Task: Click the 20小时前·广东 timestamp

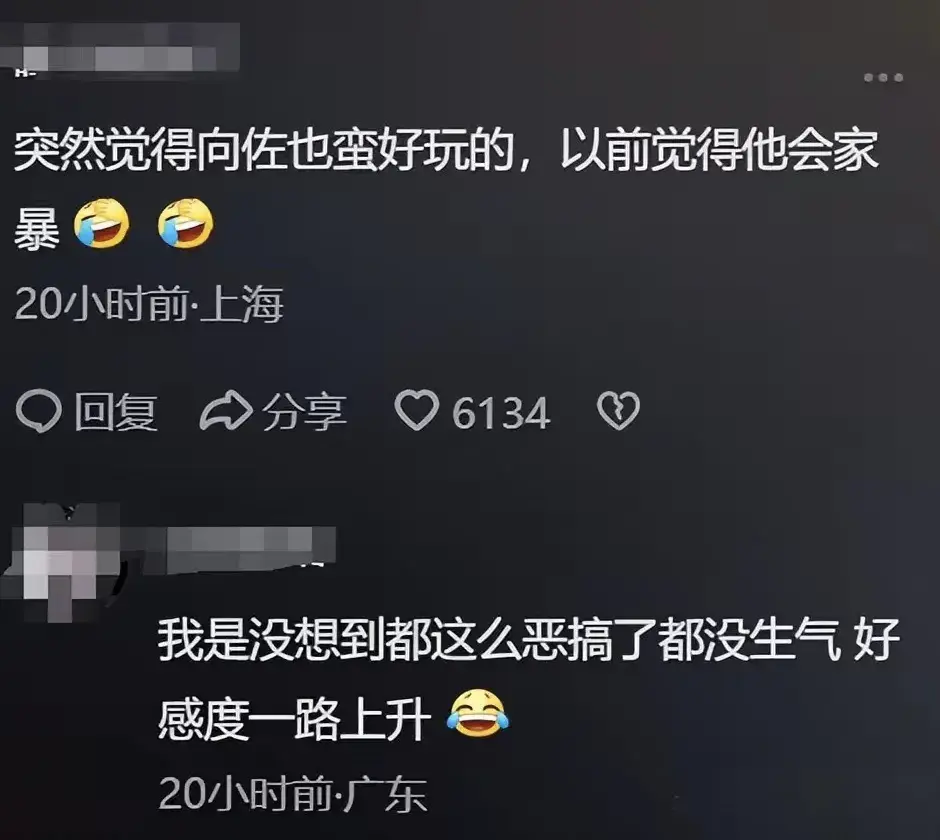Action: tap(293, 793)
